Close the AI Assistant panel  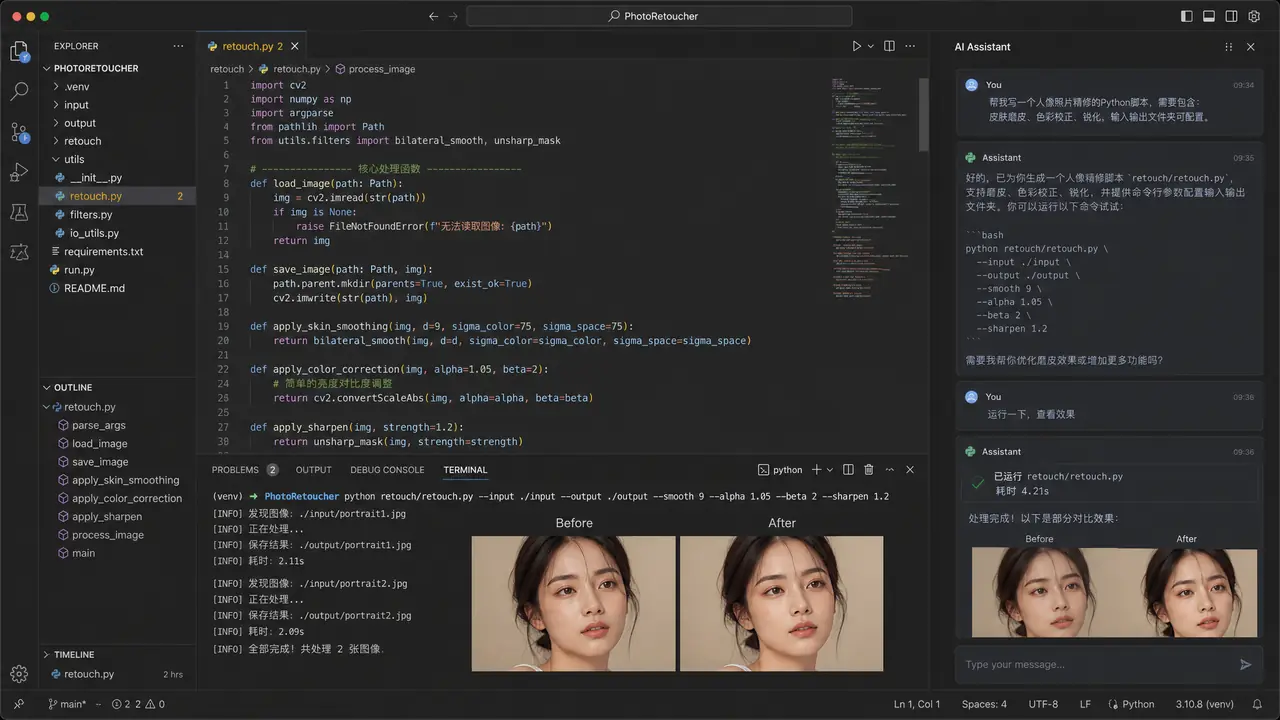click(1250, 47)
